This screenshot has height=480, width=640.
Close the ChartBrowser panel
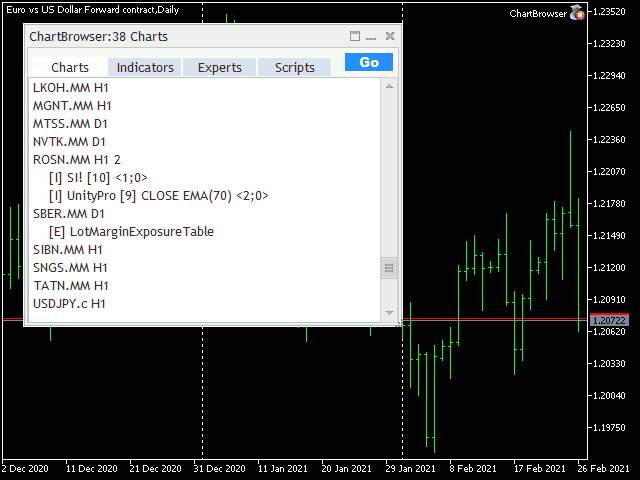390,36
